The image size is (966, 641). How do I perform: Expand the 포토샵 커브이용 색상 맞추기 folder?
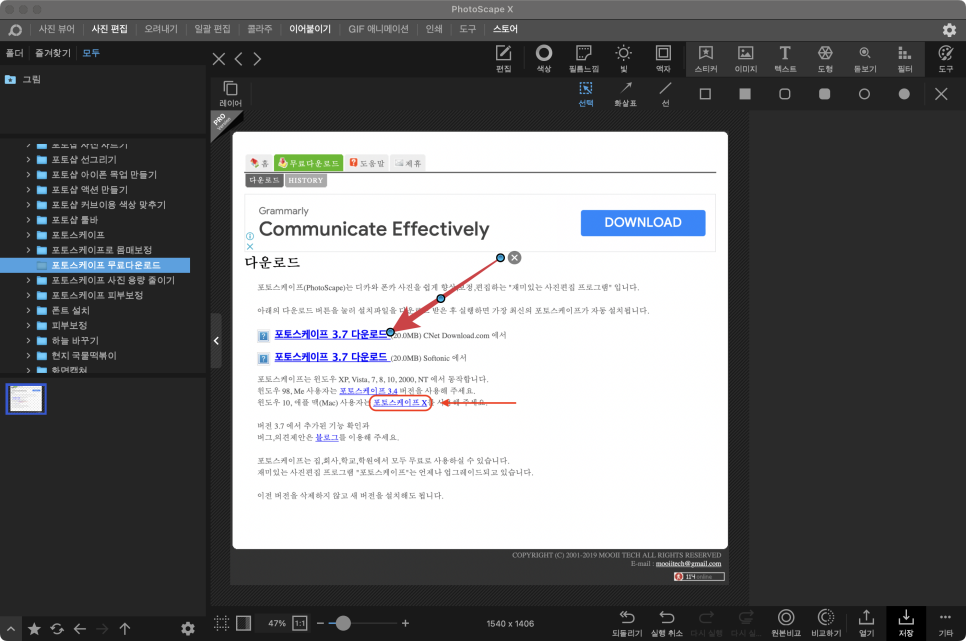28,205
